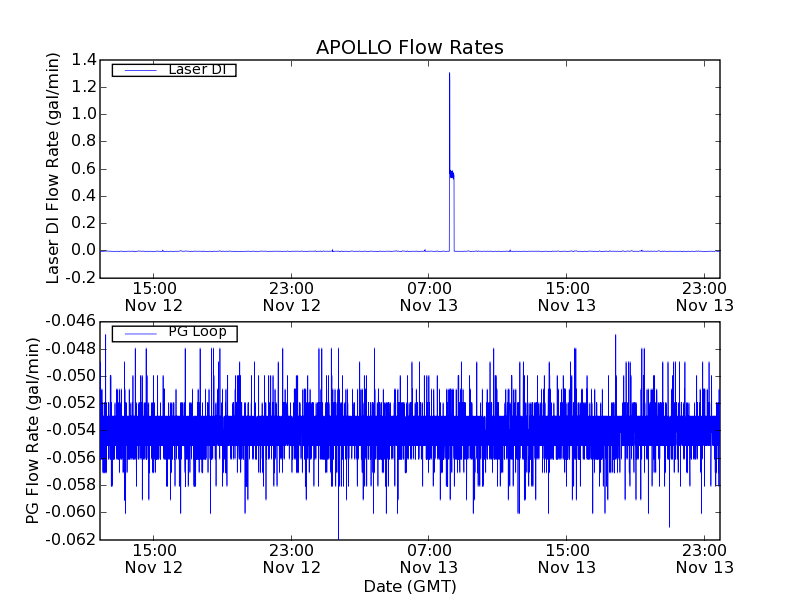Click the "Laser DI Flow Rate (gal/min)" axis label

pyautogui.click(x=54, y=168)
